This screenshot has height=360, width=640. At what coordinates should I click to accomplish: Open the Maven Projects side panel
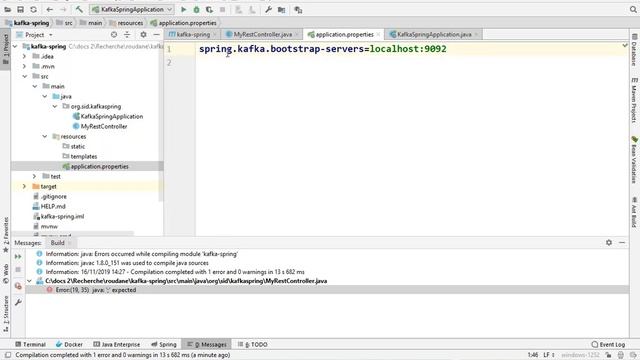[x=634, y=100]
